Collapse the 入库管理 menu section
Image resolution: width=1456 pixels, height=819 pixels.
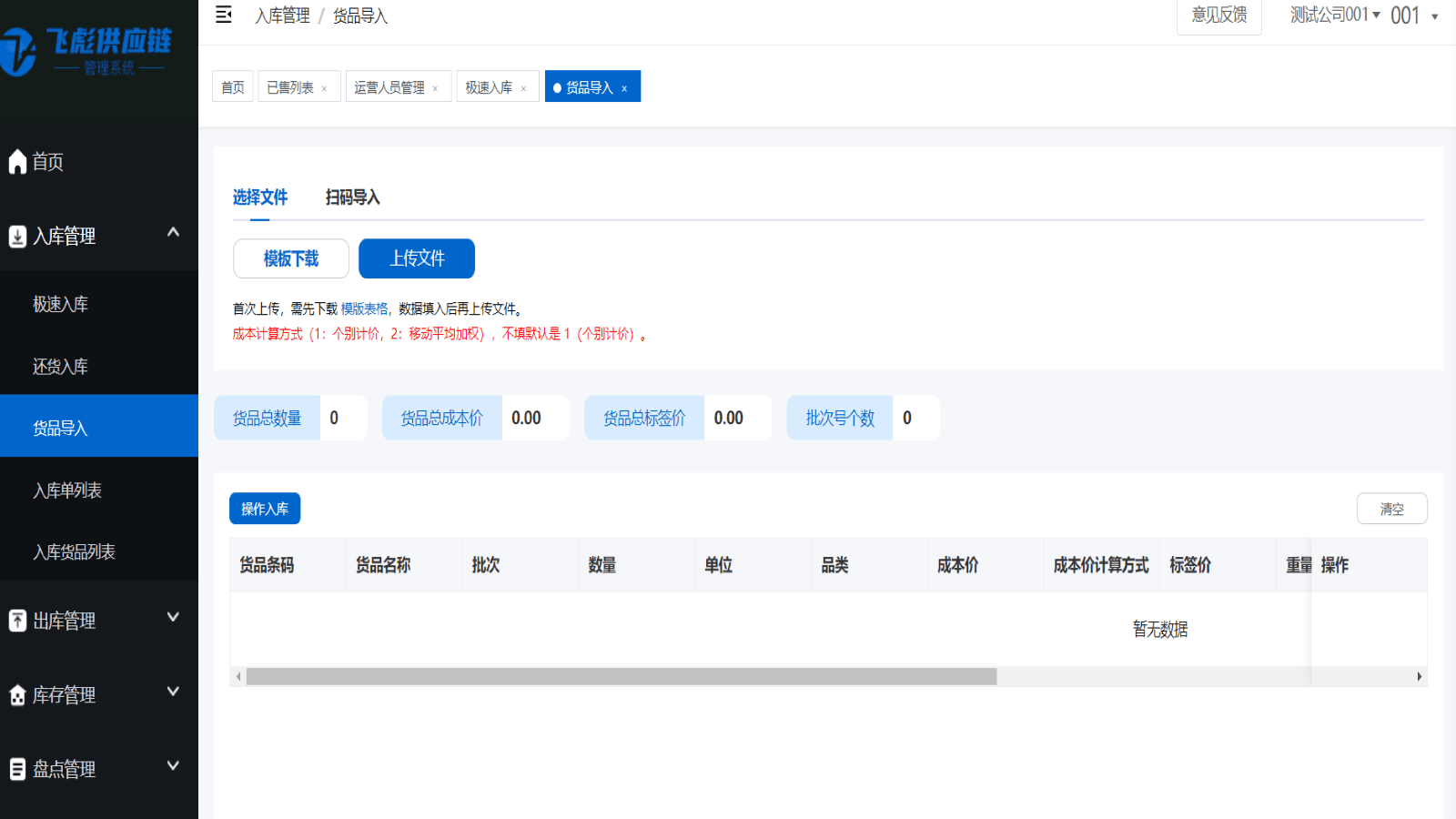pos(173,233)
